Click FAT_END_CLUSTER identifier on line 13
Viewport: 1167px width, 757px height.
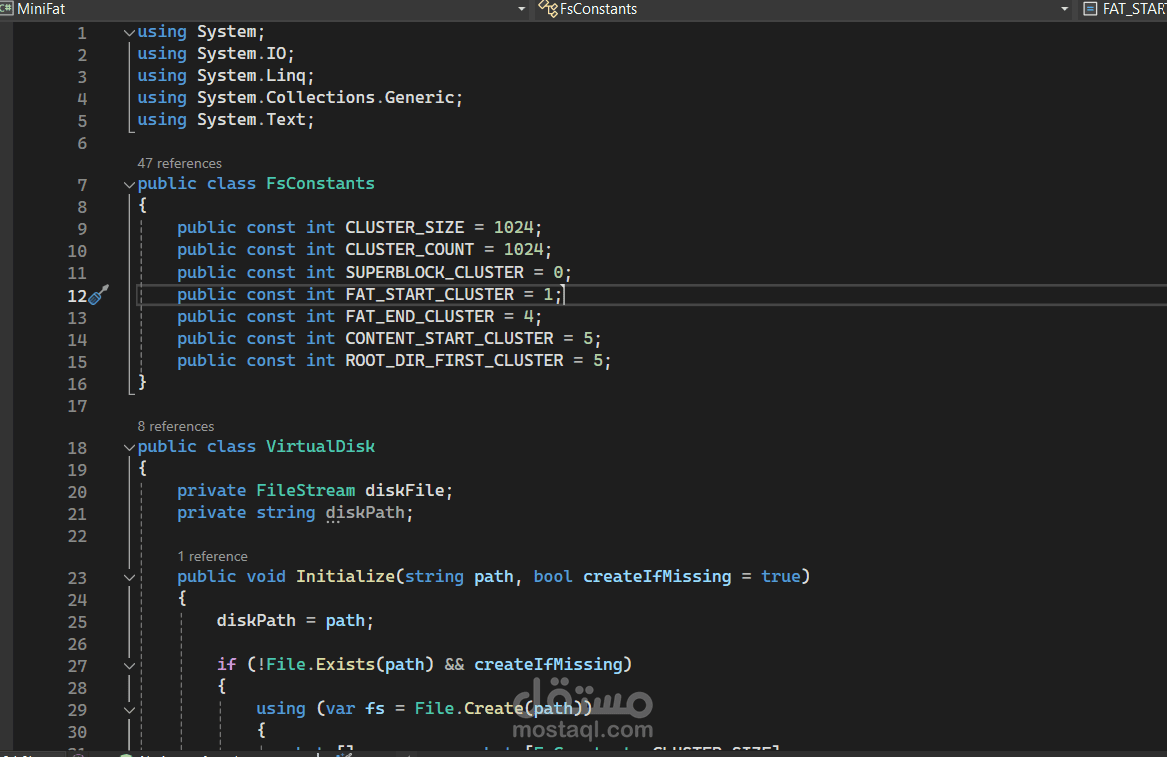click(419, 316)
